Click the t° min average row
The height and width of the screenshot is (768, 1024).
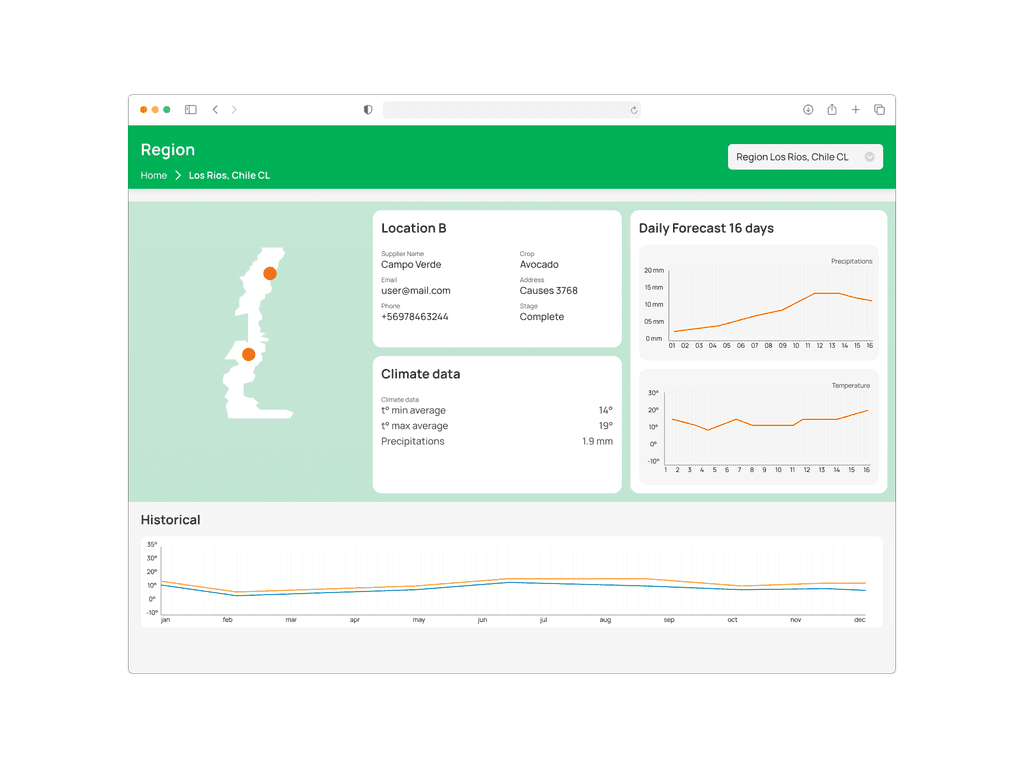497,410
